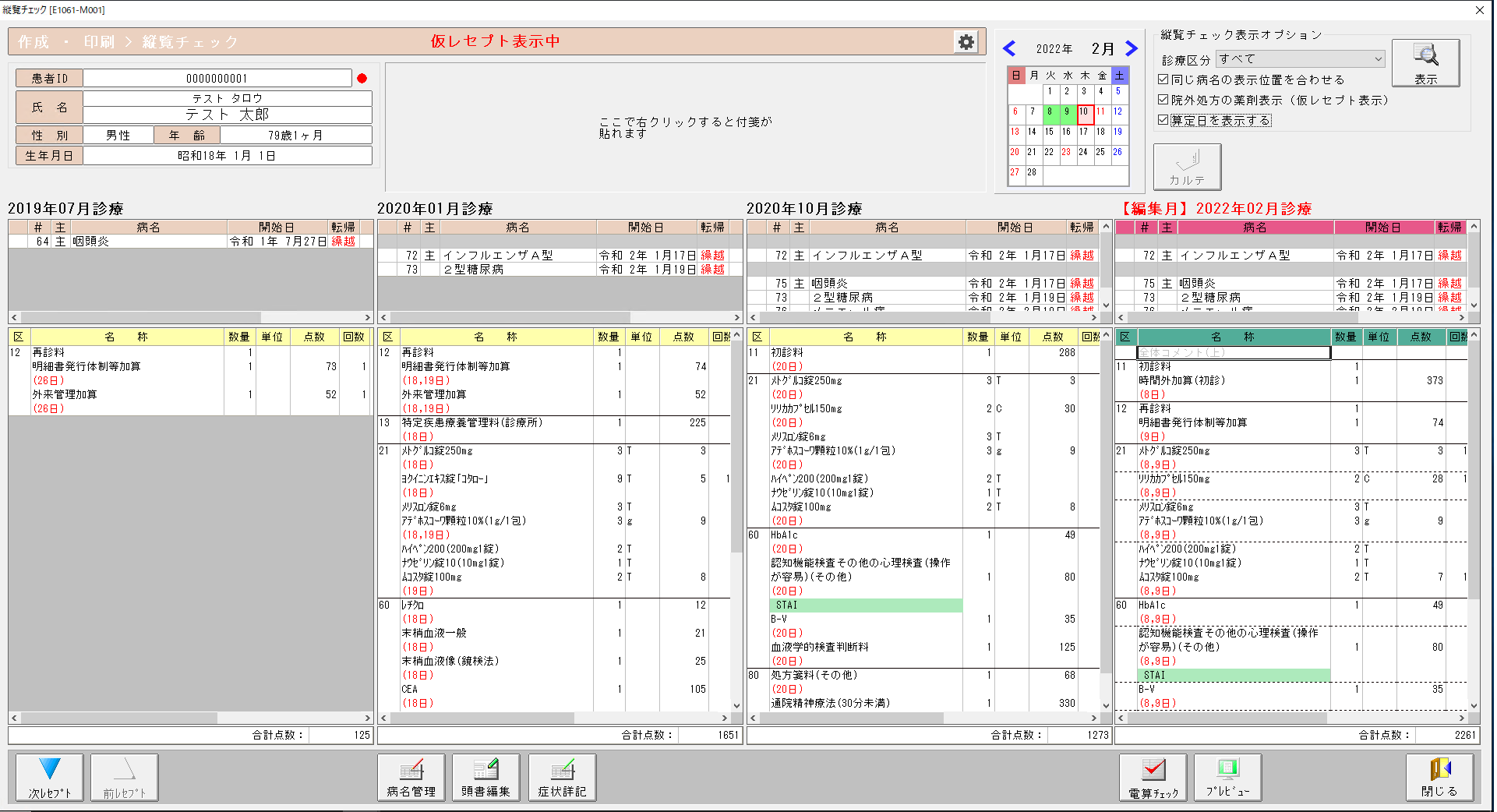Click the 点数 column header for 2019年07月
The height and width of the screenshot is (812, 1497).
(314, 337)
